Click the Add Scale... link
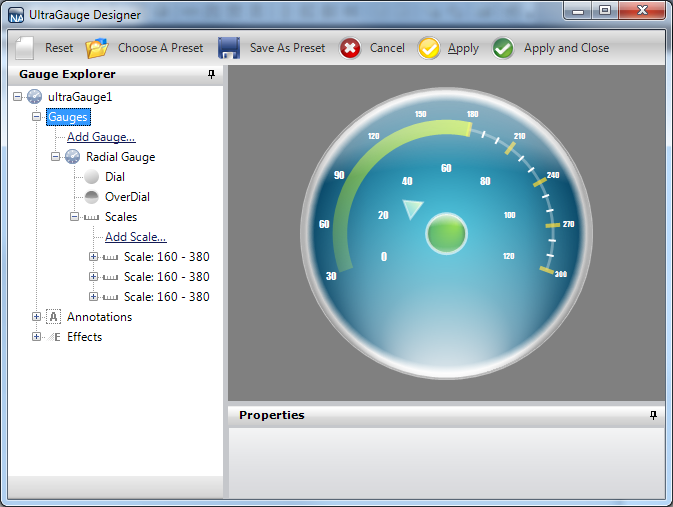The height and width of the screenshot is (507, 673). pyautogui.click(x=135, y=237)
